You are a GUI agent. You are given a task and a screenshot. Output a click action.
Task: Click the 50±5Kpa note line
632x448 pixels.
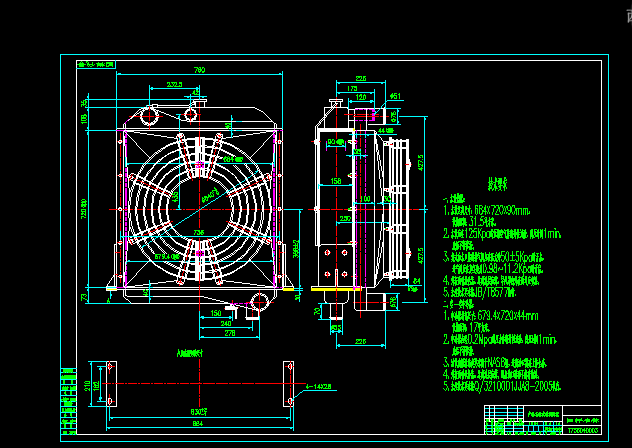point(494,256)
